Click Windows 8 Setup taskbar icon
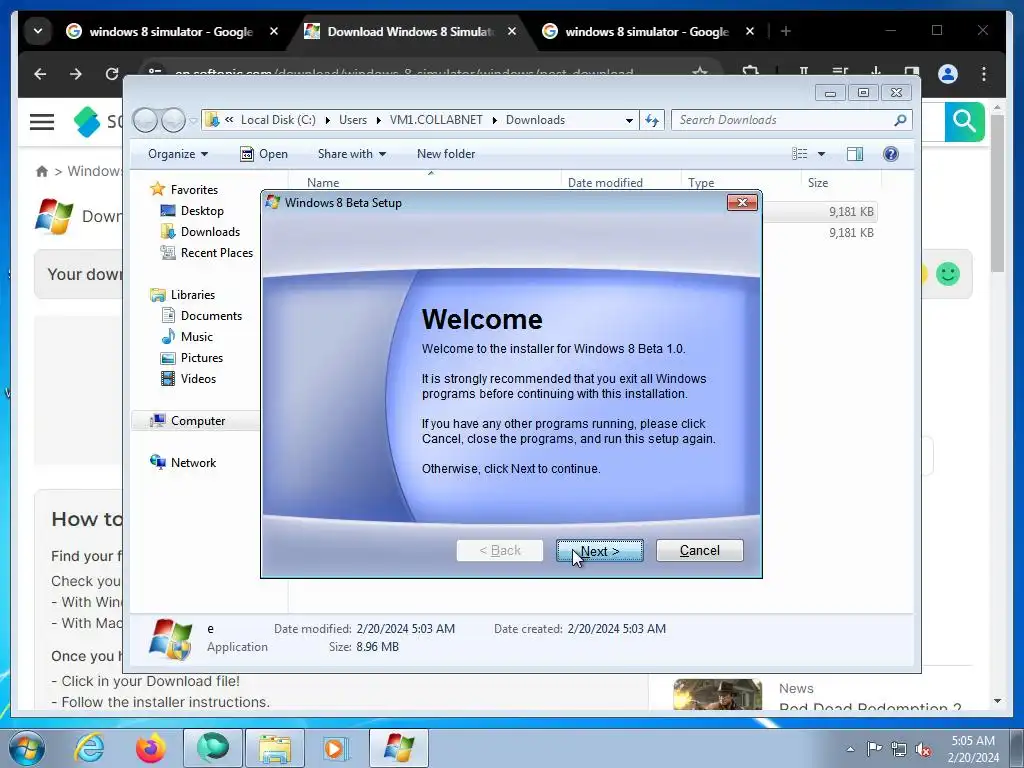 (399, 748)
